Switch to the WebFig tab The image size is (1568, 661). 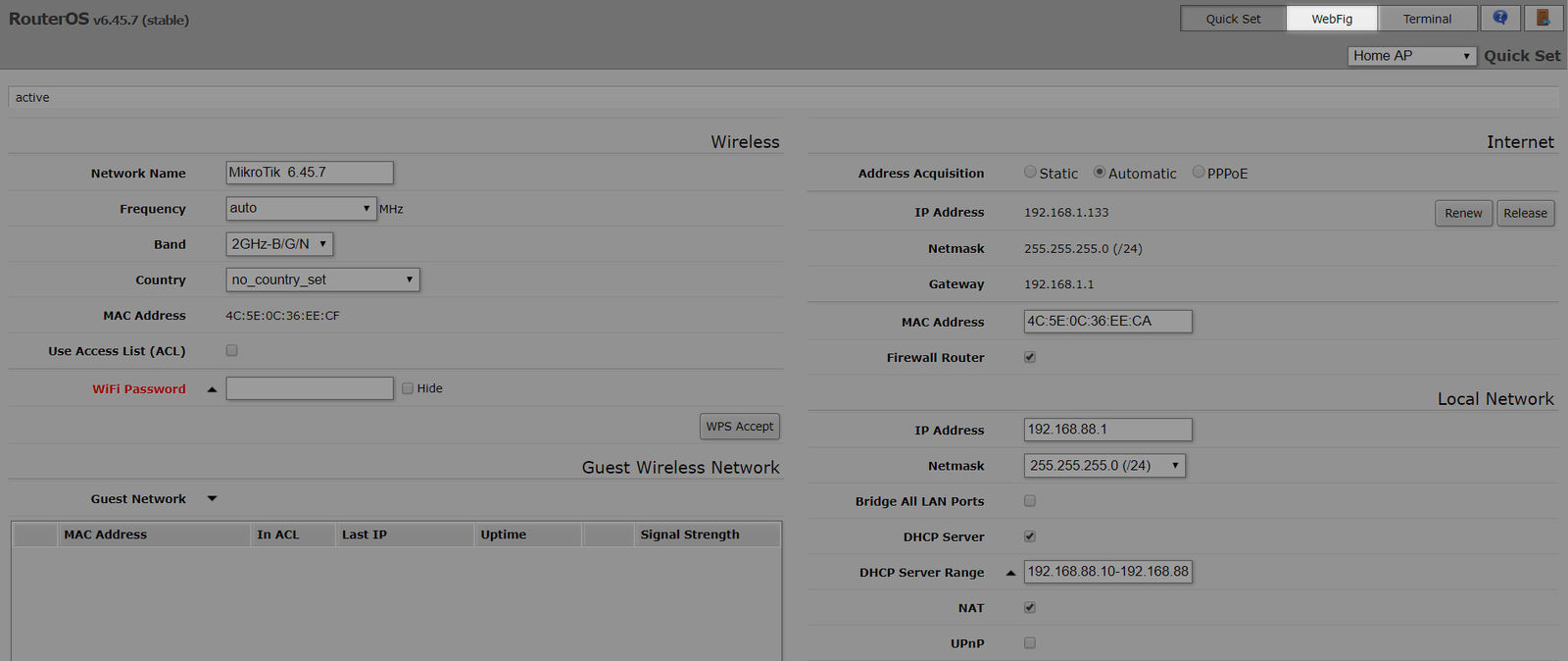(x=1332, y=19)
